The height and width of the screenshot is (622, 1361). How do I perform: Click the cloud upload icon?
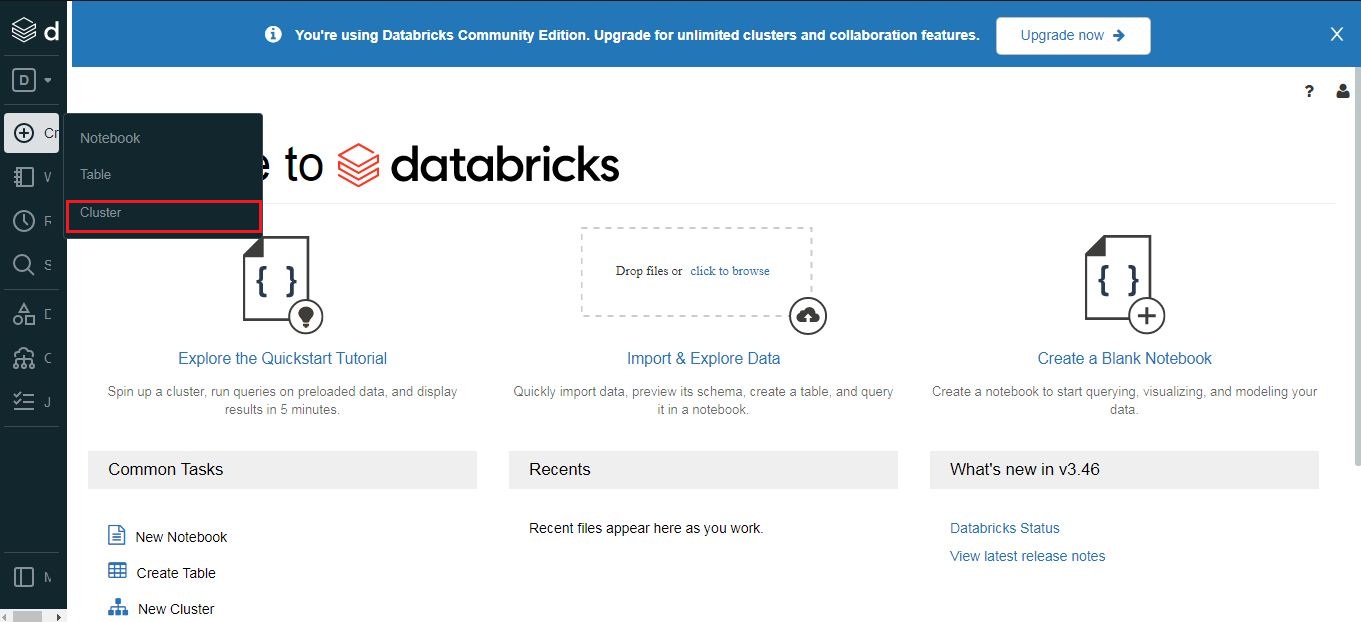click(x=807, y=315)
